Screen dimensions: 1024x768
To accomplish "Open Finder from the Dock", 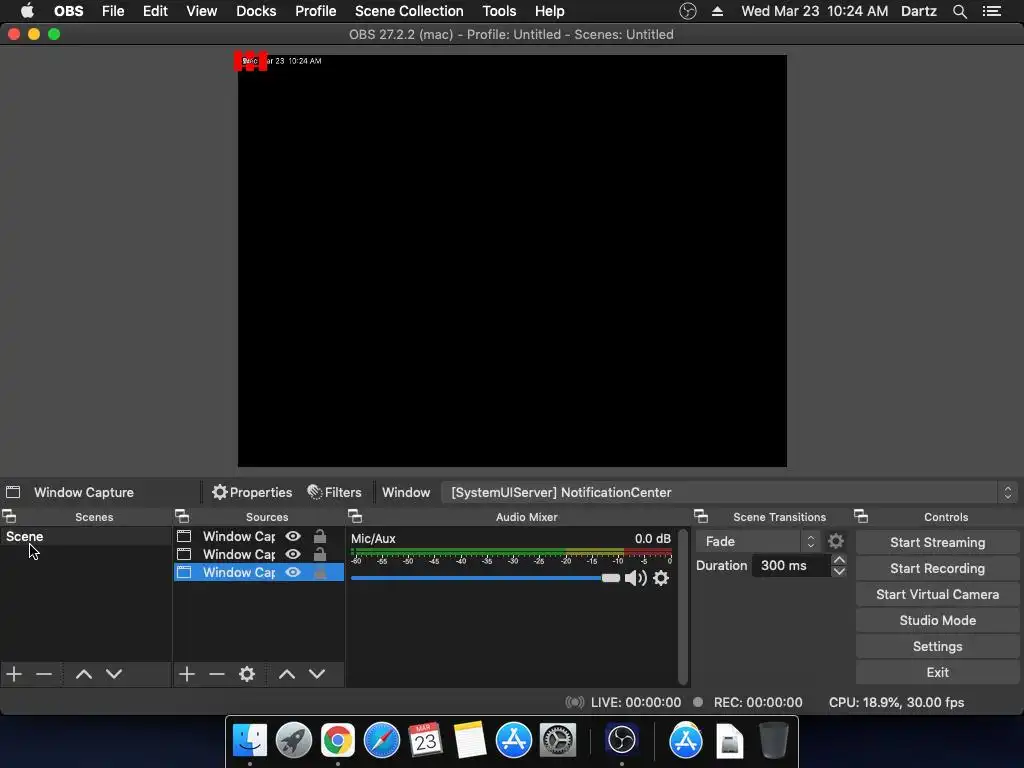I will click(250, 741).
